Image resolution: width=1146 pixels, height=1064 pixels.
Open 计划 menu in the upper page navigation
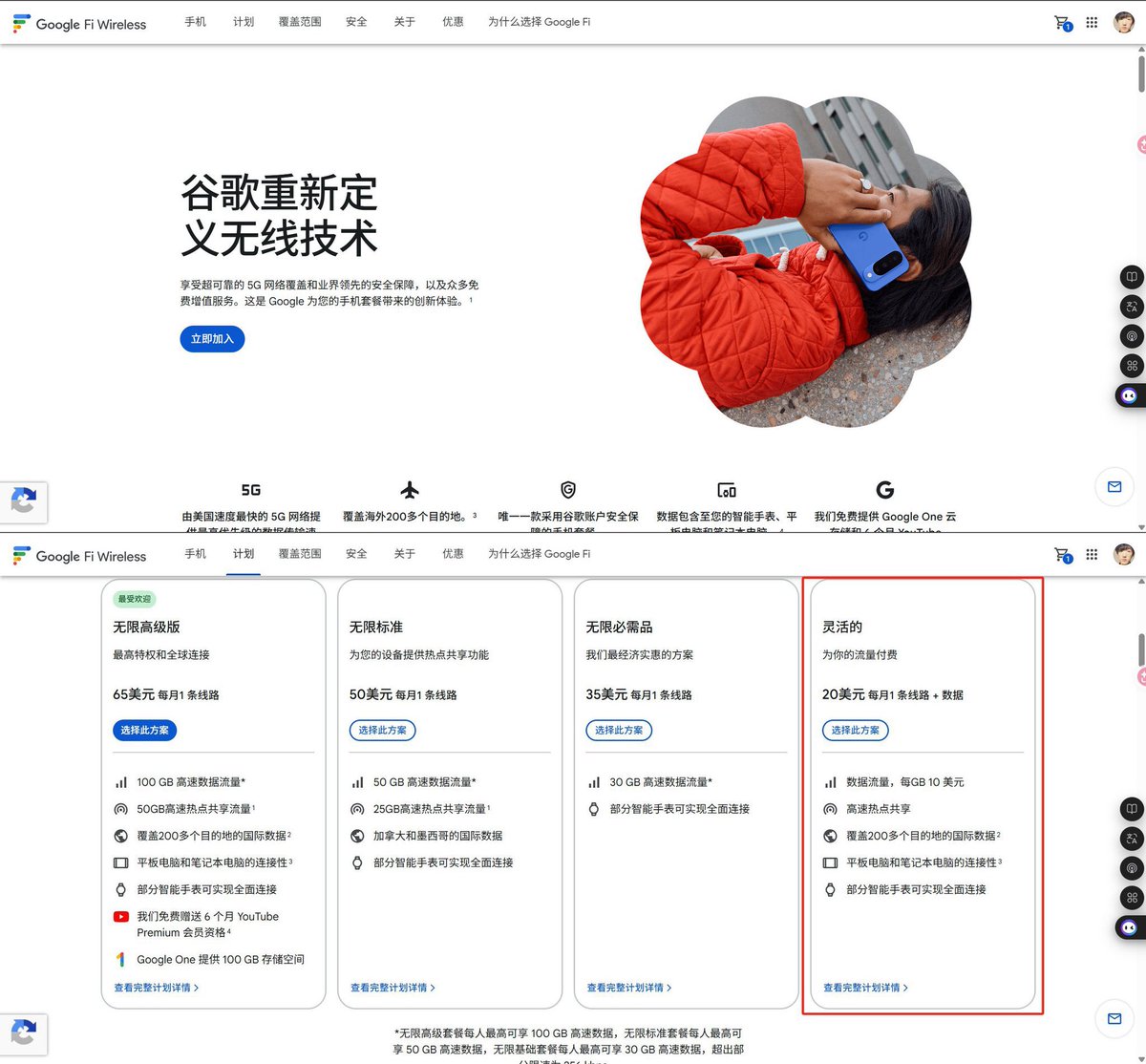coord(244,21)
